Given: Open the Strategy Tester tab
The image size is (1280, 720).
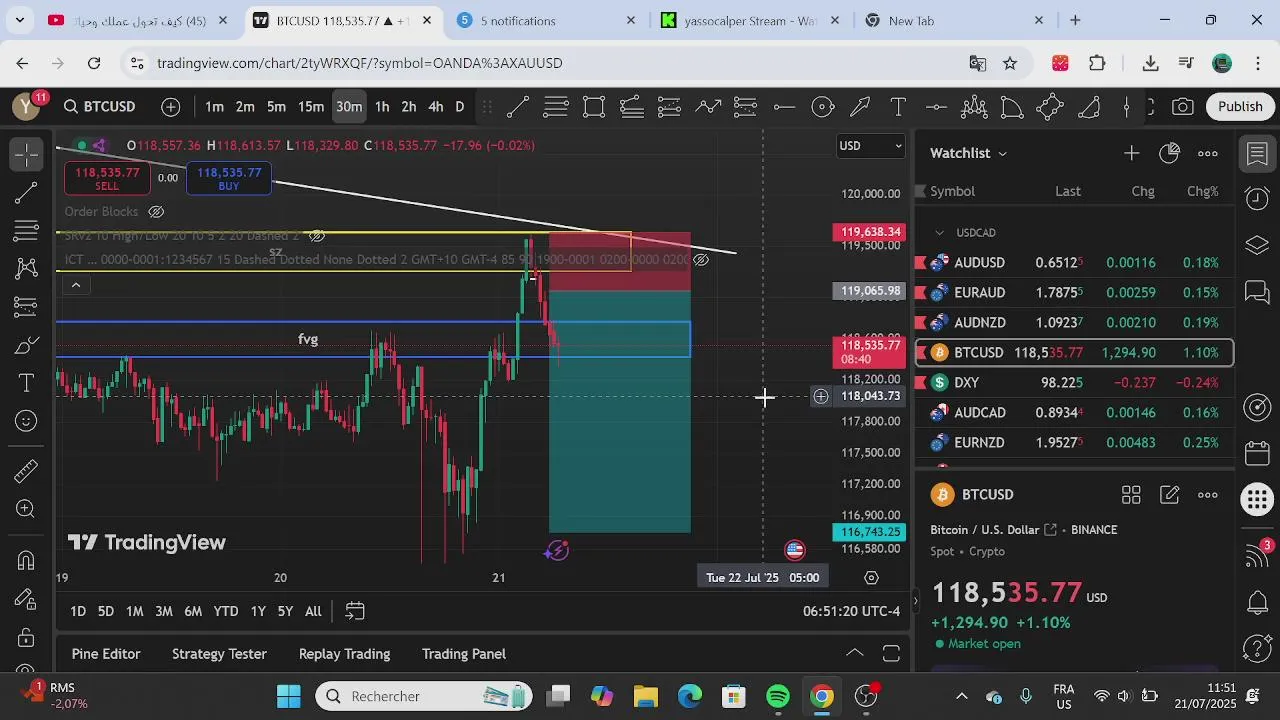Looking at the screenshot, I should (219, 654).
